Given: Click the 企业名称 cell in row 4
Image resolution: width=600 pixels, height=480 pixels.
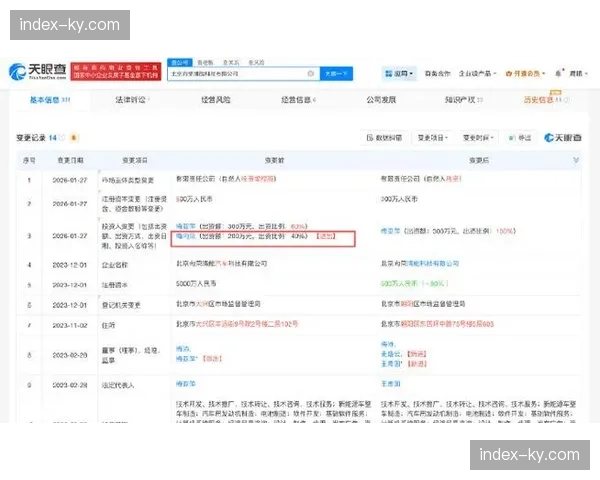Looking at the screenshot, I should click(x=115, y=265).
